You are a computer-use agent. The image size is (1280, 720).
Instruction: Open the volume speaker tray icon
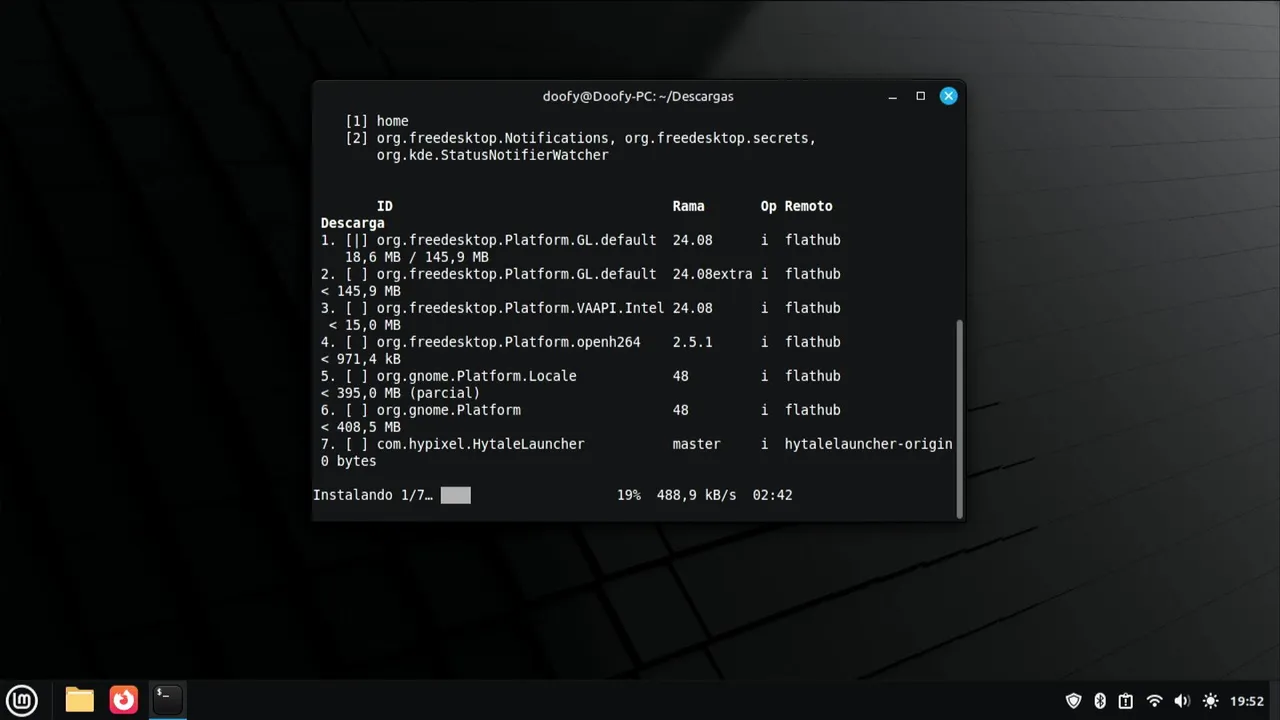[1182, 701]
